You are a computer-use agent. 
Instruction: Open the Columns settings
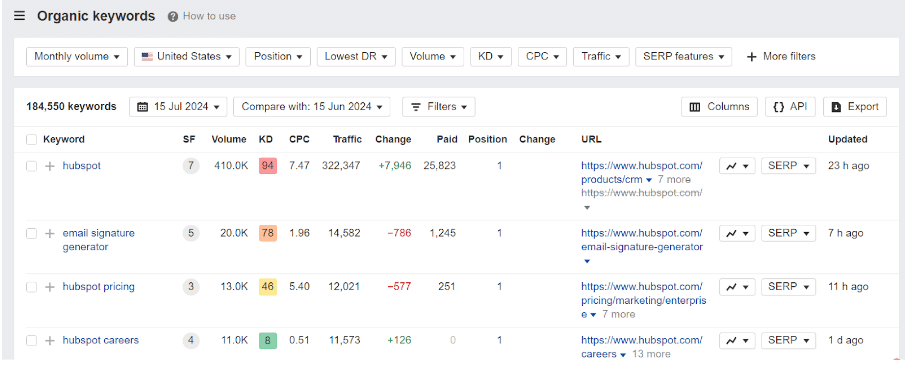point(719,107)
